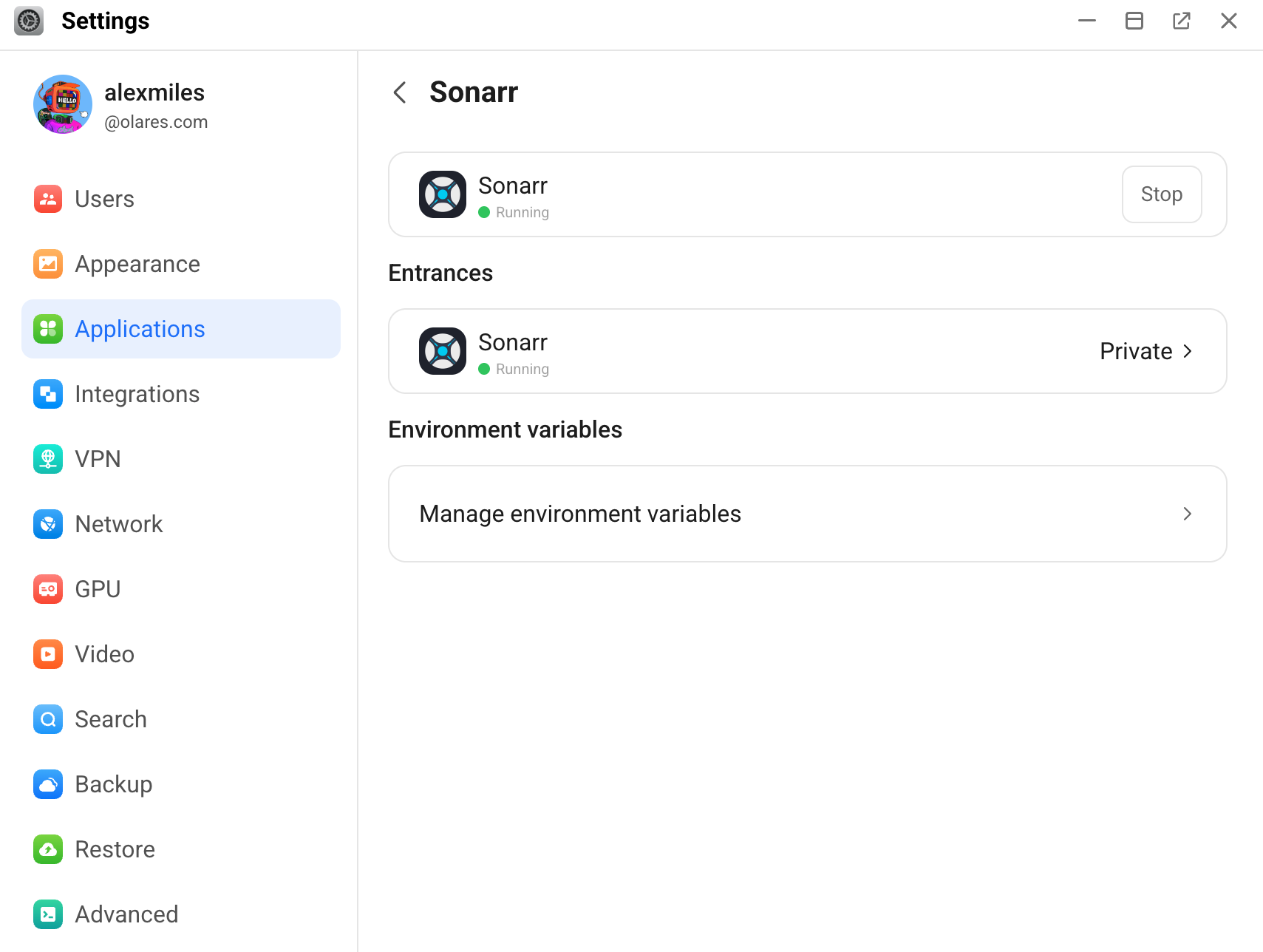Viewport: 1263px width, 952px height.
Task: Open the window in a new view
Action: tap(1182, 21)
